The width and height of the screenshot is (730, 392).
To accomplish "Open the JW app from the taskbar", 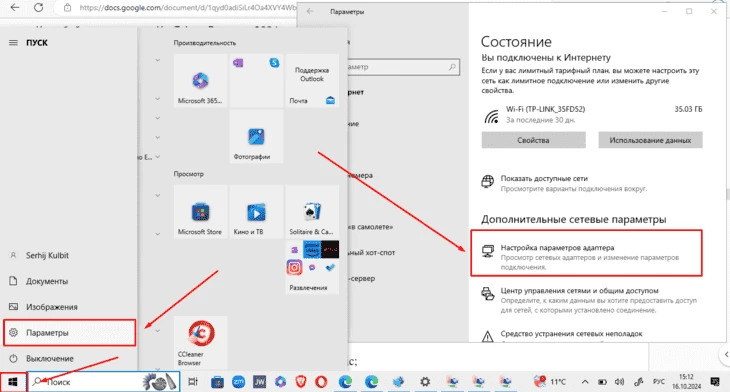I will (259, 382).
